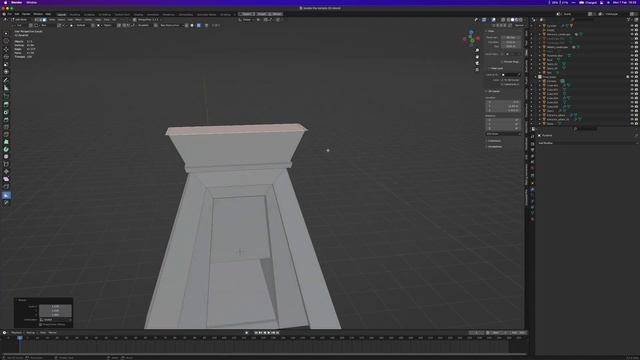Viewport: 640px width, 360px height.
Task: Switch to Vertex select mode
Action: coord(36,20)
